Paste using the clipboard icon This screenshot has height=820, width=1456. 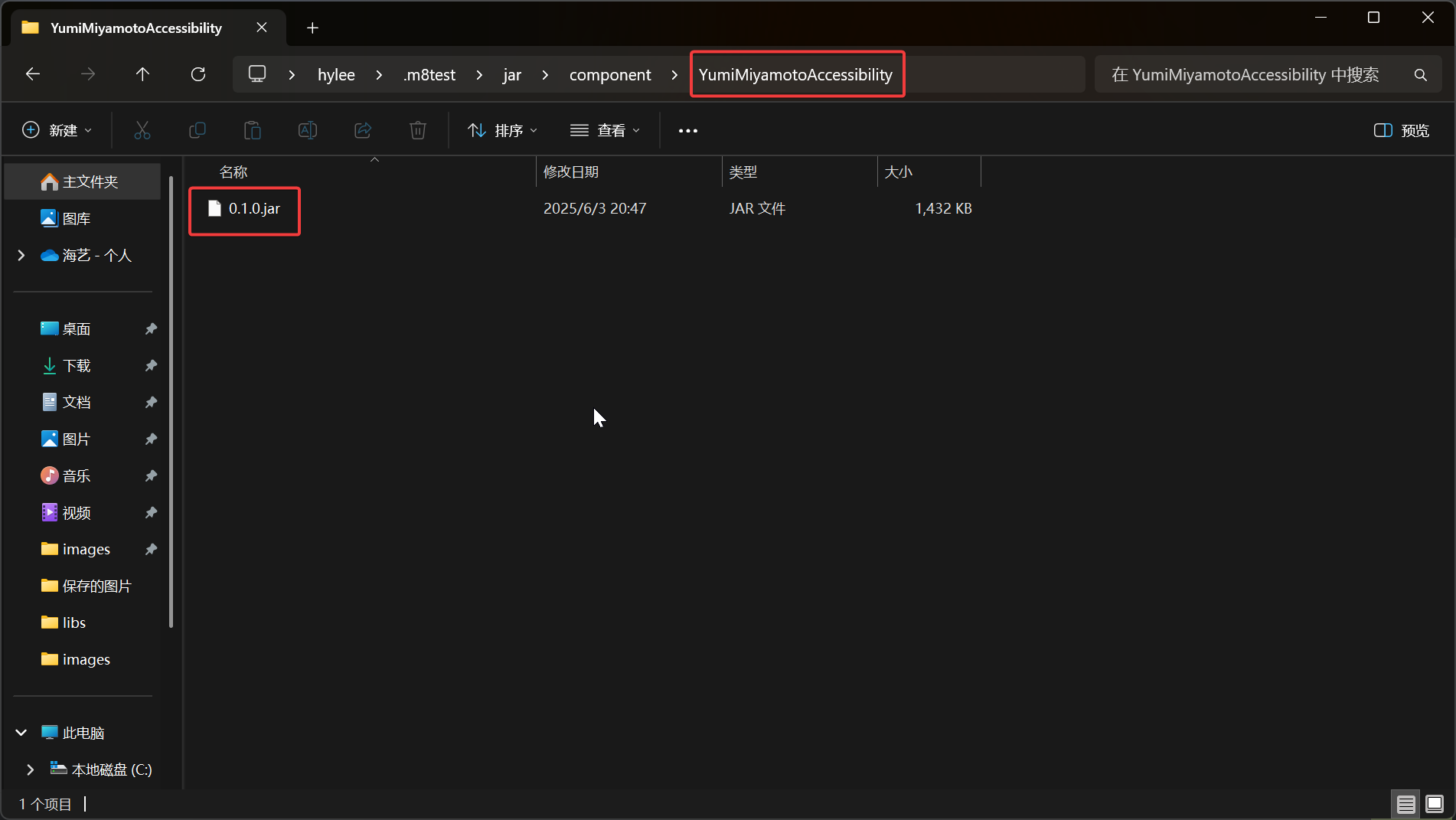pos(253,130)
